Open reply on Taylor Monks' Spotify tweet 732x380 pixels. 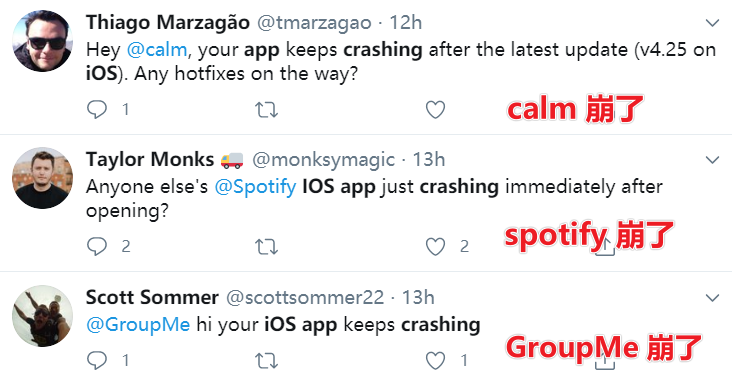tap(97, 246)
